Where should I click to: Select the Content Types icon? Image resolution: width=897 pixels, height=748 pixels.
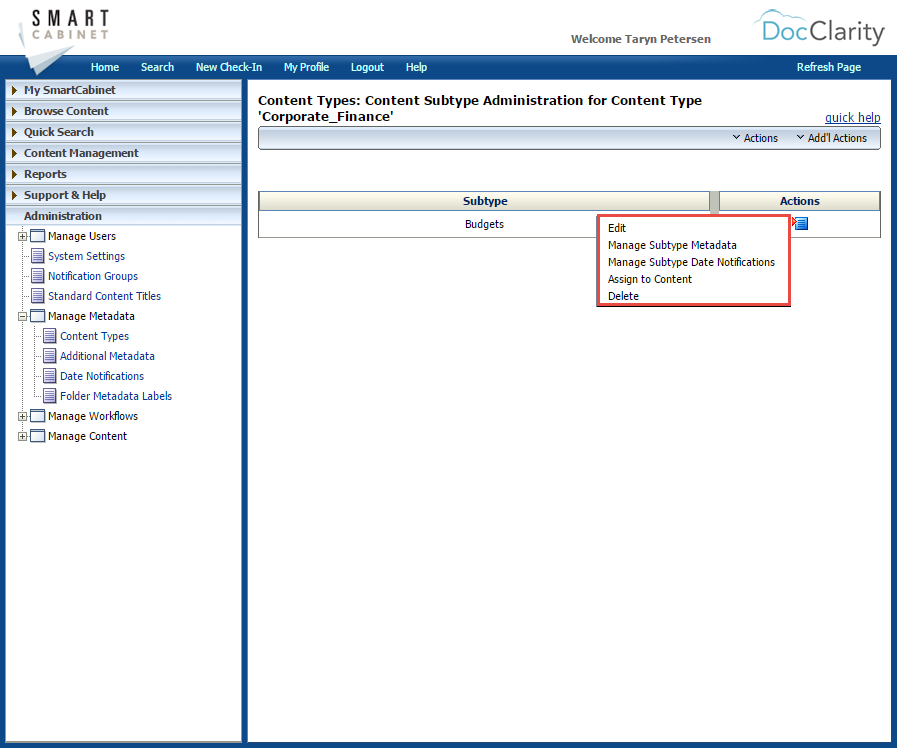tap(48, 336)
